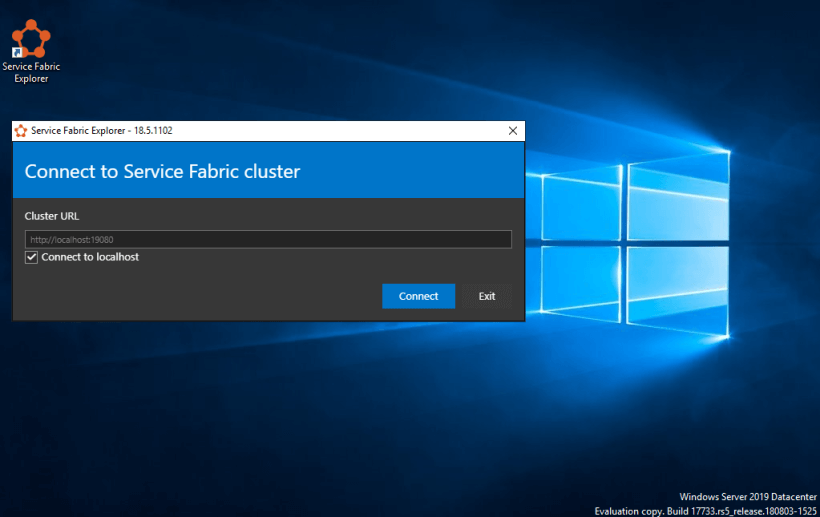
Task: Focus the Cluster URL input field
Action: (268, 239)
